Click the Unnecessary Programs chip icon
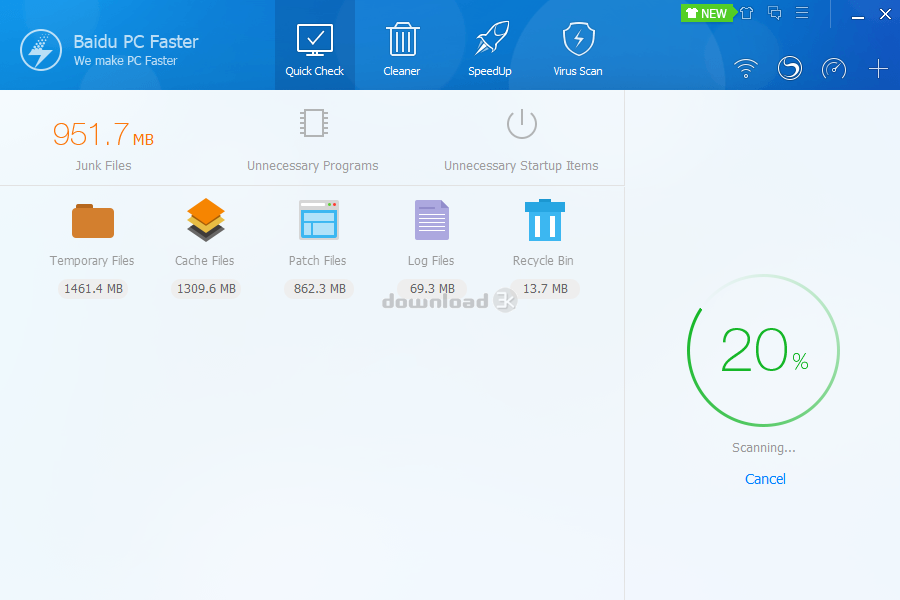Image resolution: width=900 pixels, height=600 pixels. 314,123
